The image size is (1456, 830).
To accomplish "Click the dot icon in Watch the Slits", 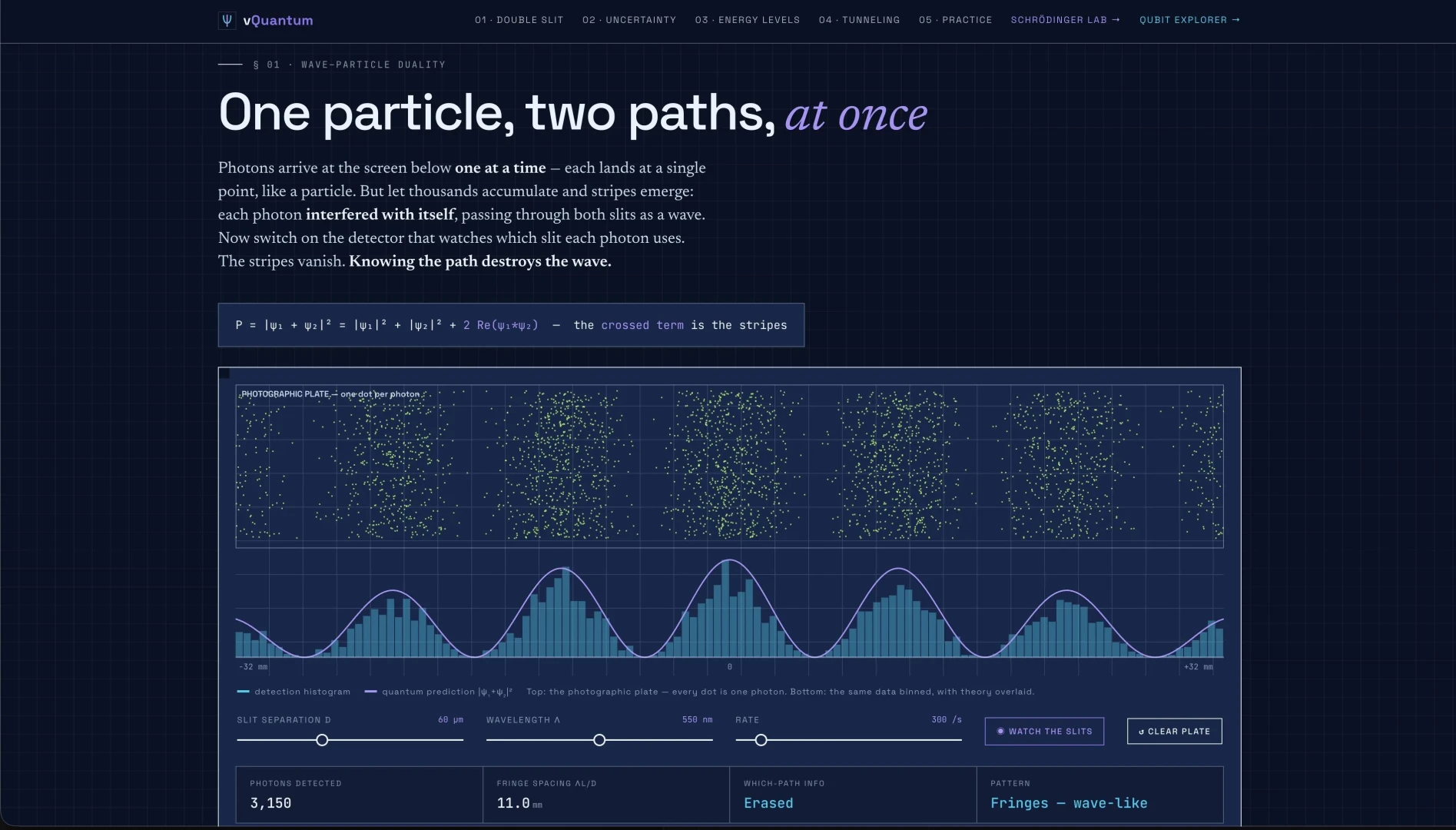I will pos(1000,731).
